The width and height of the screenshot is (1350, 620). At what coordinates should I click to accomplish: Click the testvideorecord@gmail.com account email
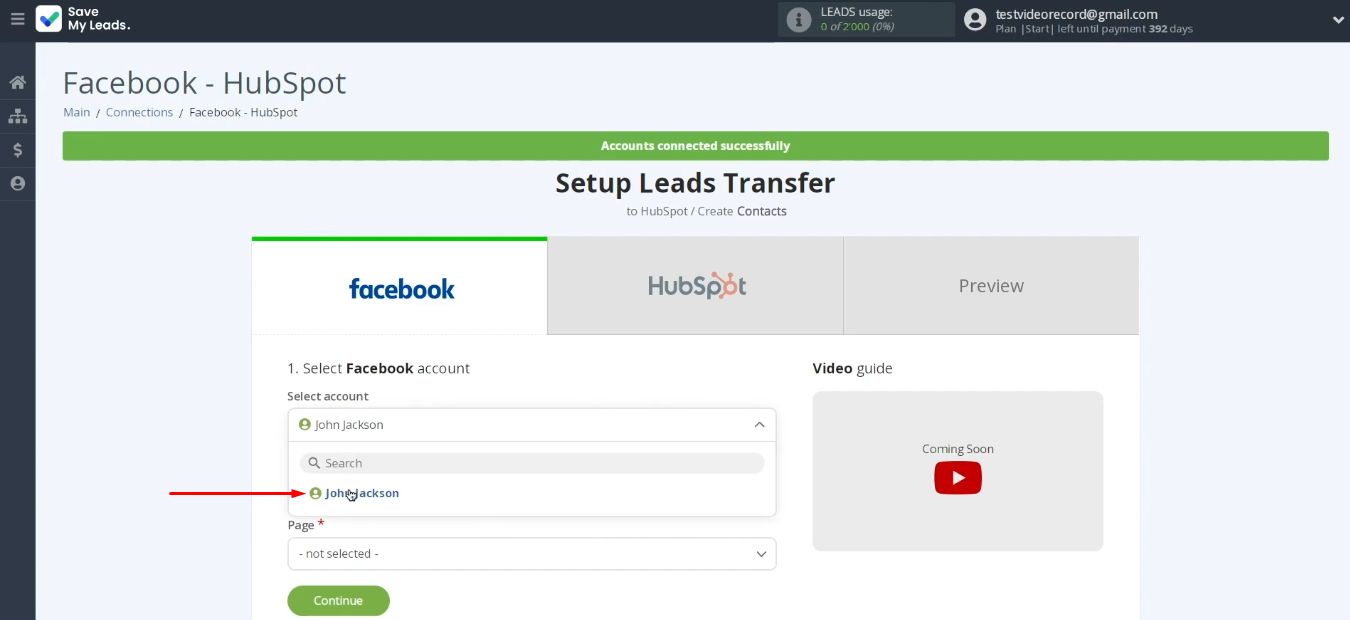tap(1076, 14)
